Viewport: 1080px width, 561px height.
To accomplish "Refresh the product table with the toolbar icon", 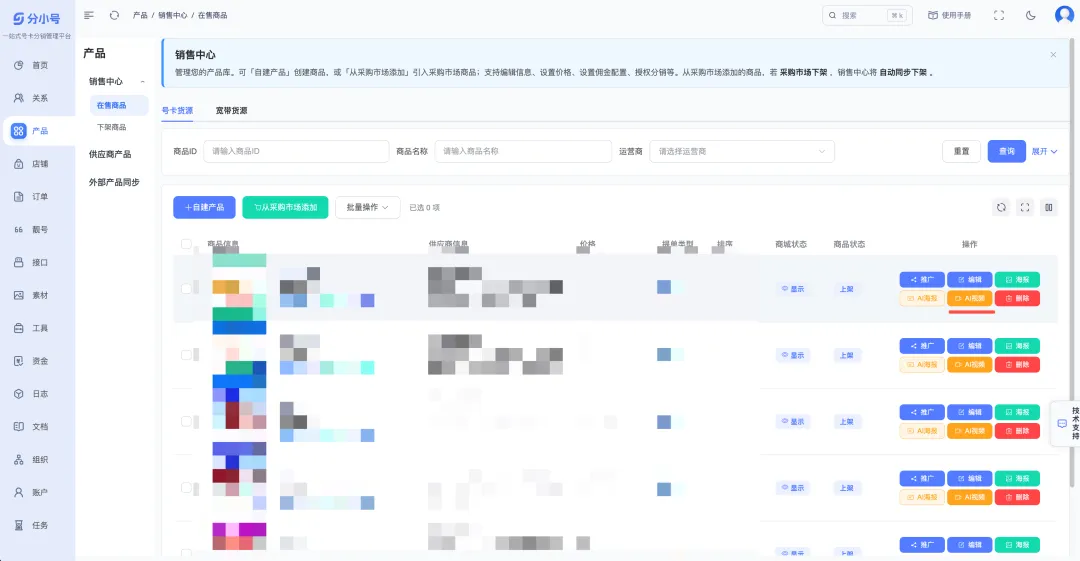I will pos(1001,207).
